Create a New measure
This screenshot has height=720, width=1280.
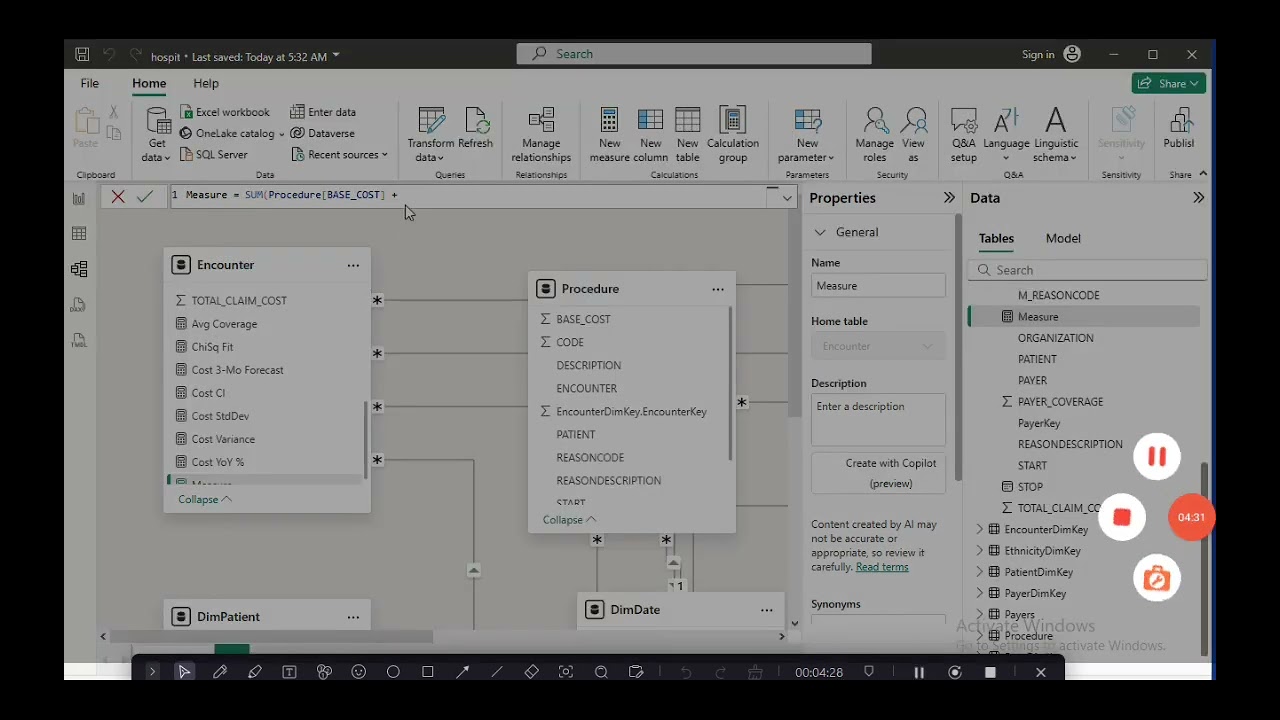coord(609,134)
